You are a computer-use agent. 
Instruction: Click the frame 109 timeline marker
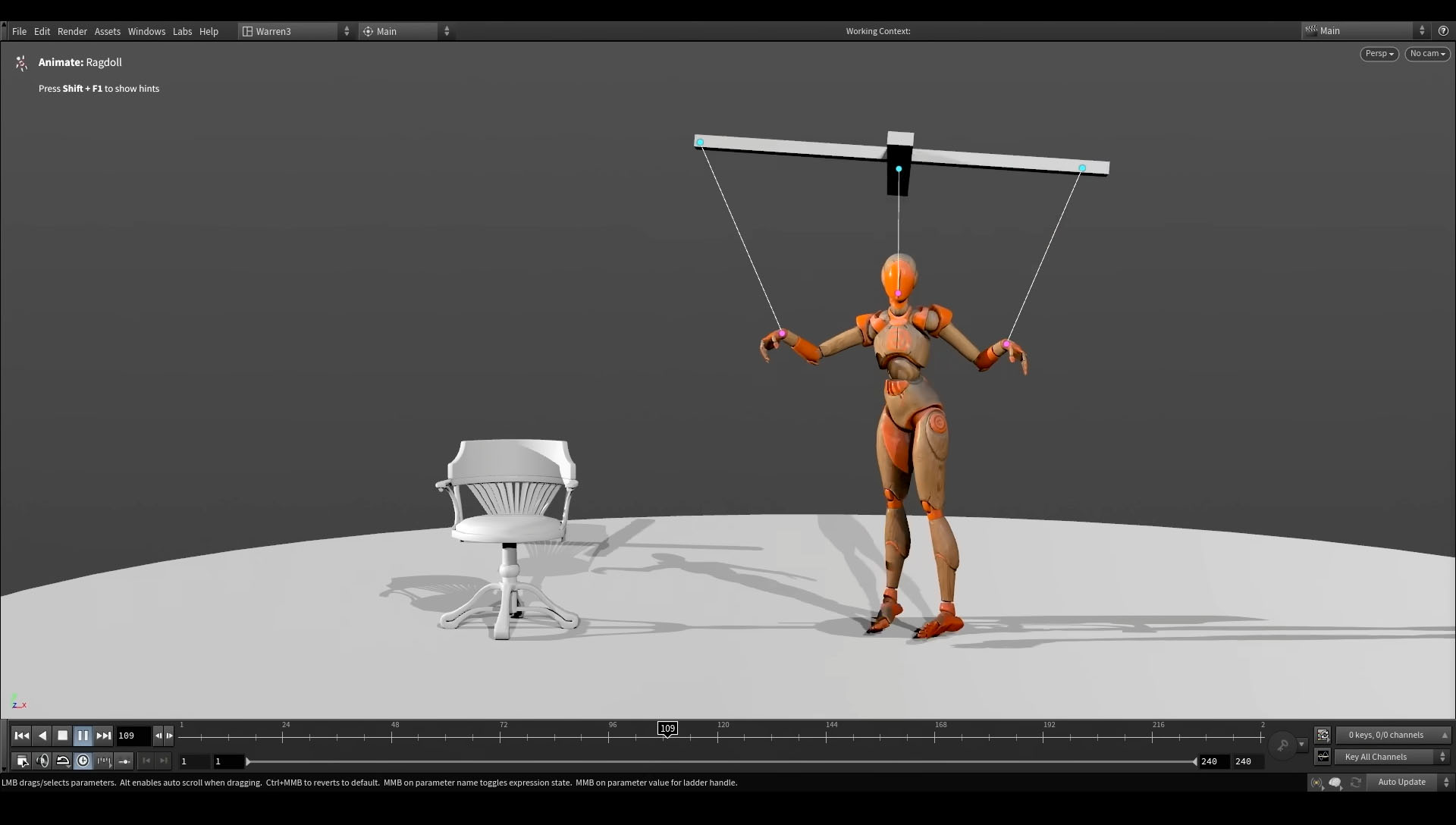pyautogui.click(x=667, y=729)
